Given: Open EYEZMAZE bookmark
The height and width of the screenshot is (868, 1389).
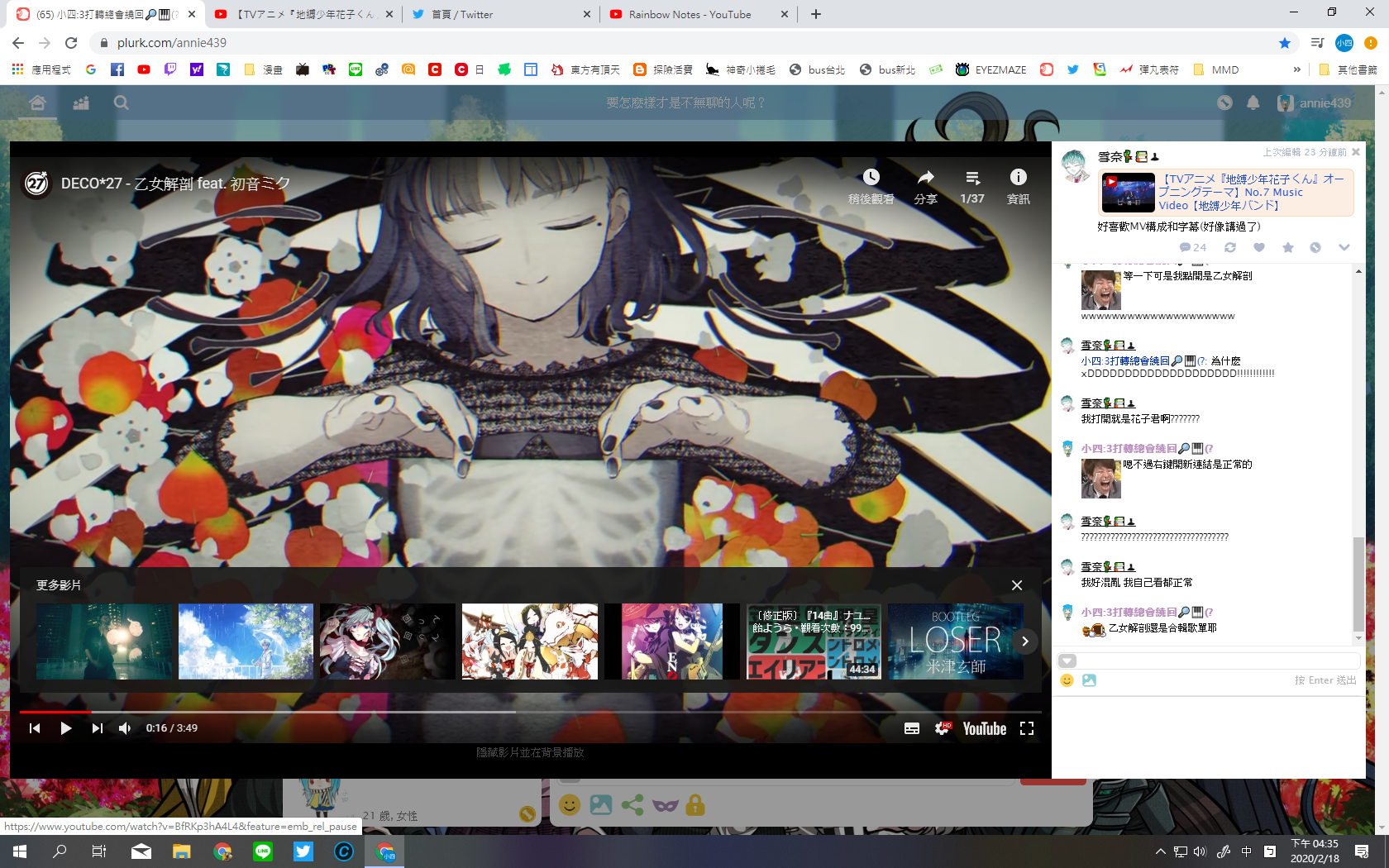Looking at the screenshot, I should click(x=991, y=70).
